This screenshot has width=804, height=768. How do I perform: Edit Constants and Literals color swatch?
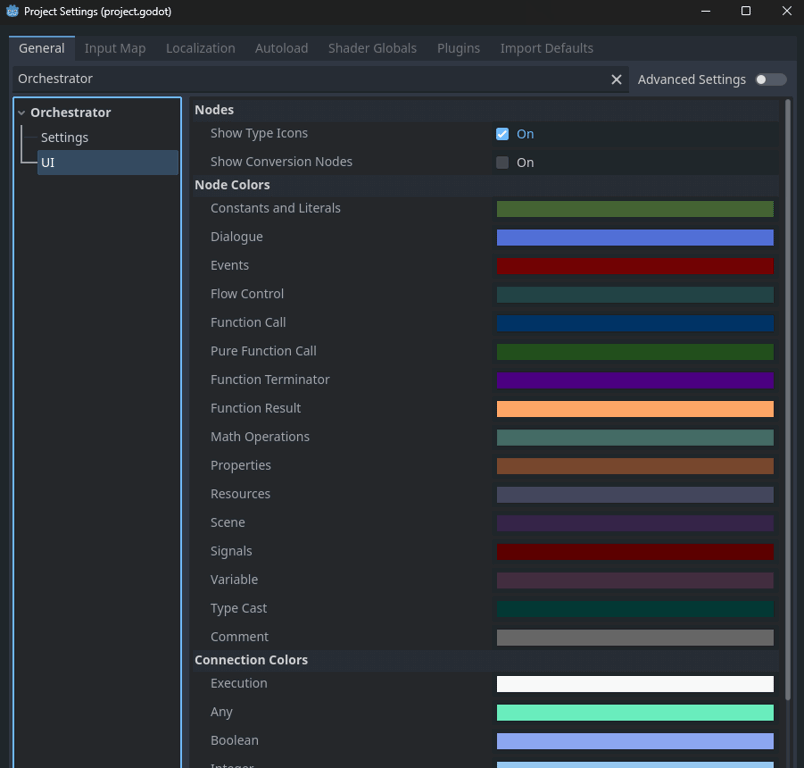coord(635,209)
